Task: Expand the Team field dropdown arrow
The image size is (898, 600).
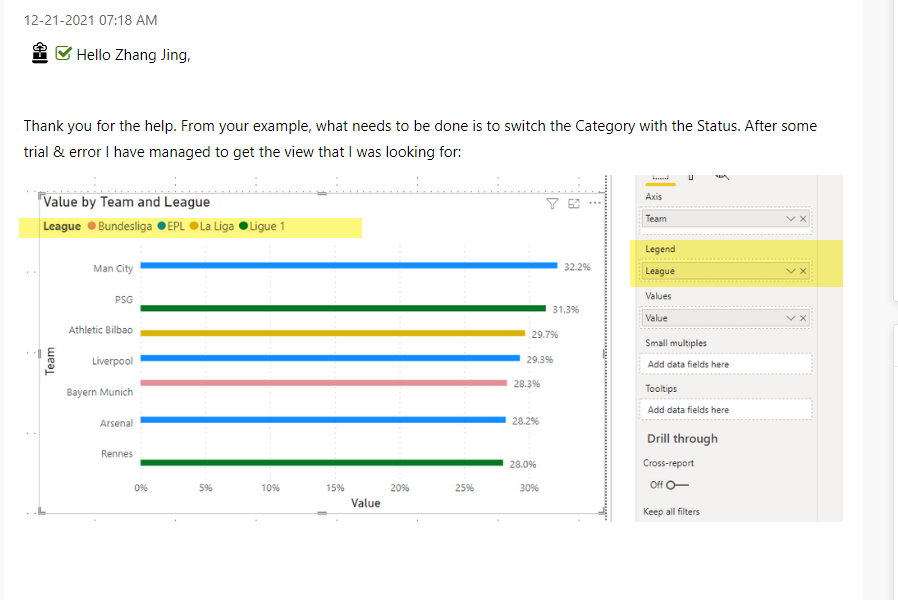Action: pos(790,219)
